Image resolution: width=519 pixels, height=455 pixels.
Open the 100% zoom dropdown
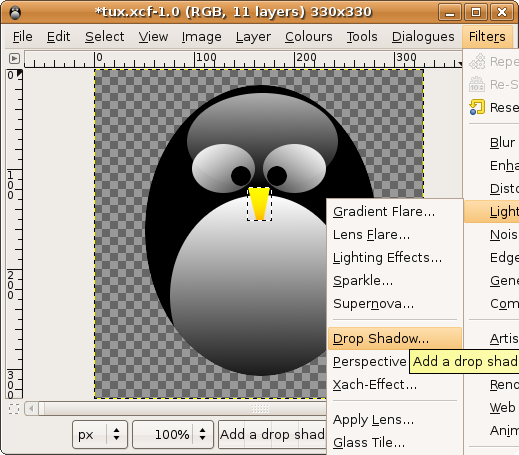pyautogui.click(x=173, y=435)
